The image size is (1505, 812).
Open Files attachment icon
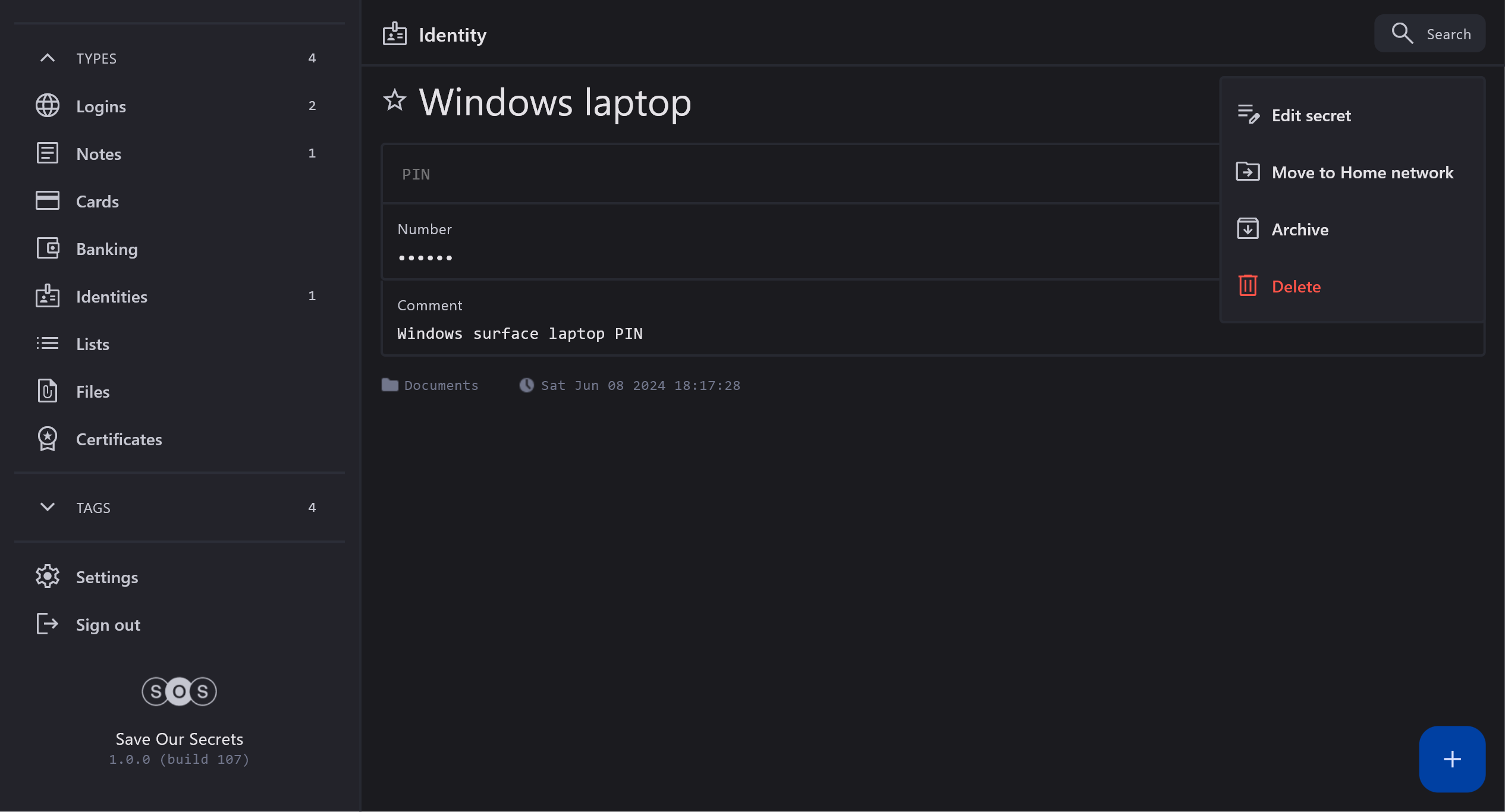pyautogui.click(x=47, y=391)
